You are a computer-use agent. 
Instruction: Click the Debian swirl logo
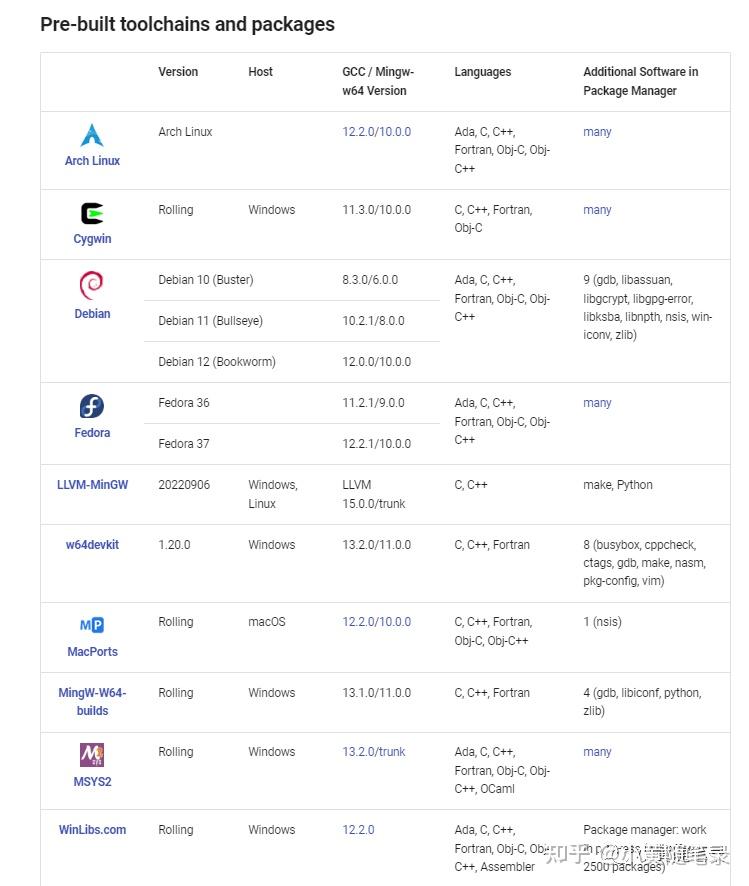(x=92, y=285)
